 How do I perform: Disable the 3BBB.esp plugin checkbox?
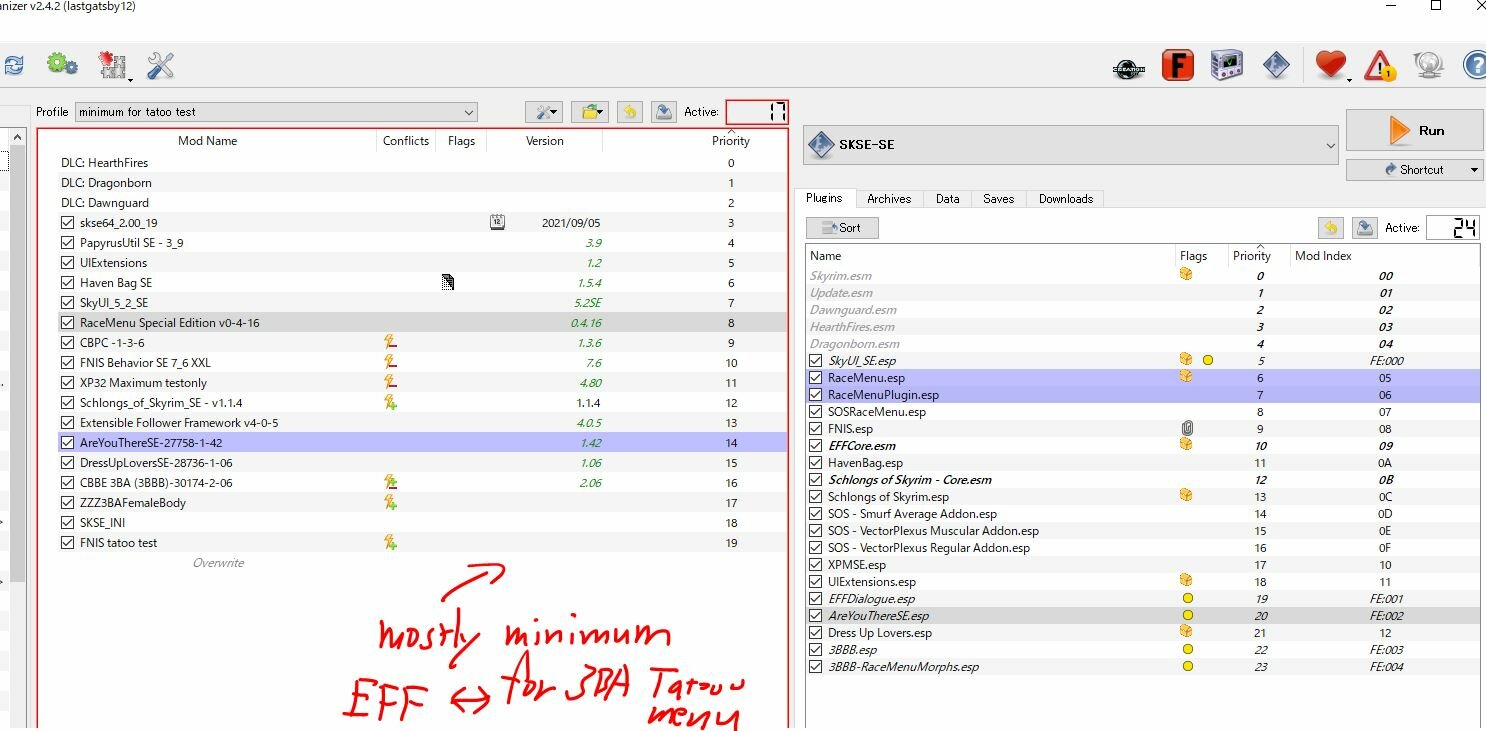click(x=816, y=650)
